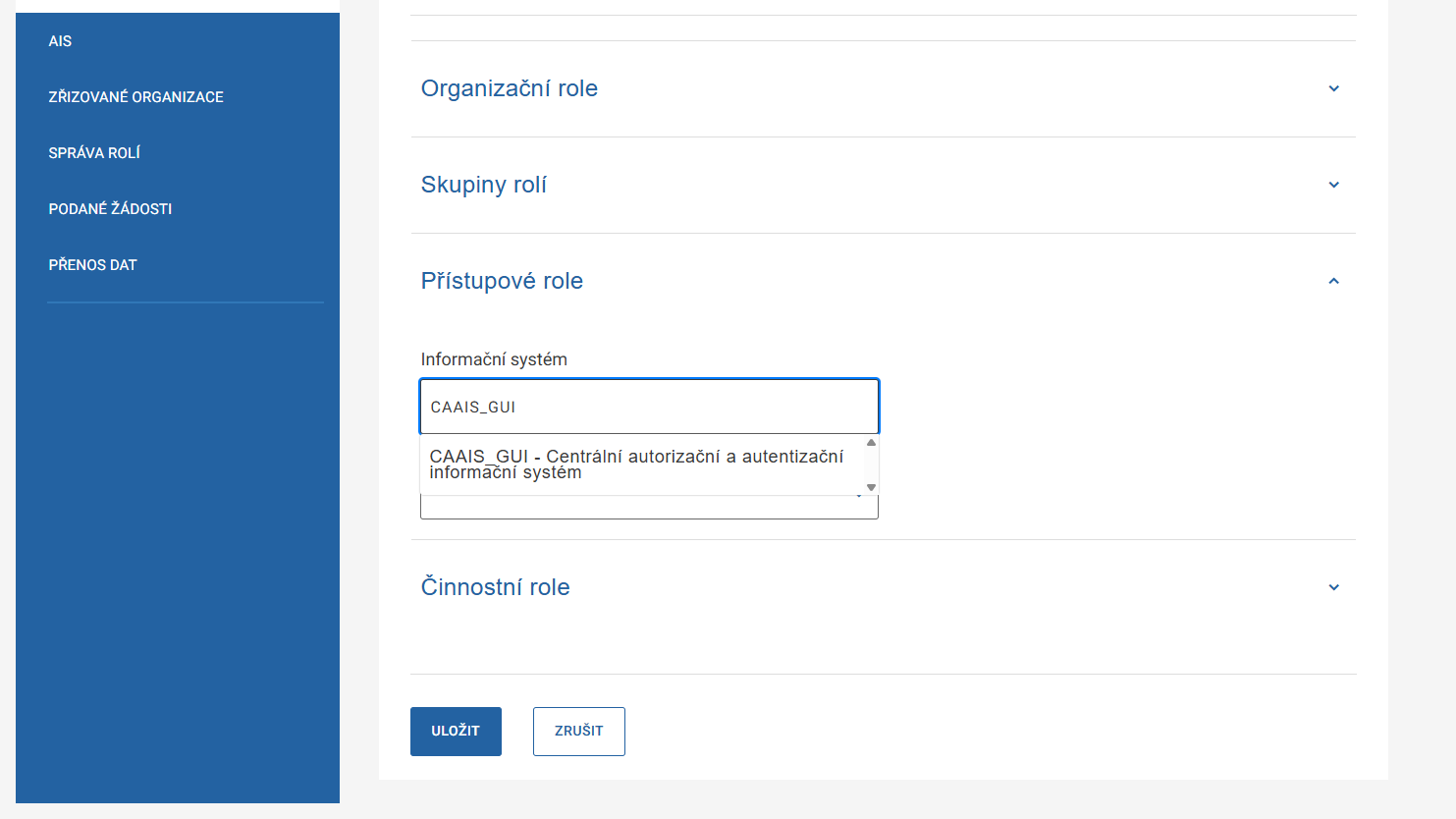Image resolution: width=1456 pixels, height=819 pixels.
Task: Open Zřizované organizace in the sidebar
Action: pyautogui.click(x=135, y=97)
